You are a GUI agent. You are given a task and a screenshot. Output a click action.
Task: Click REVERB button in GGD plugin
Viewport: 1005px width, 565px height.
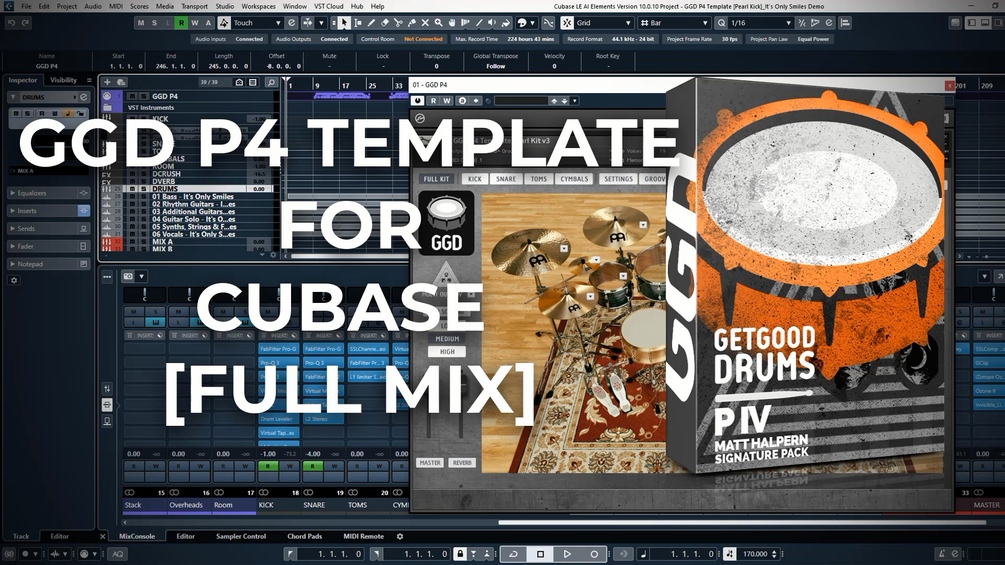click(x=461, y=463)
